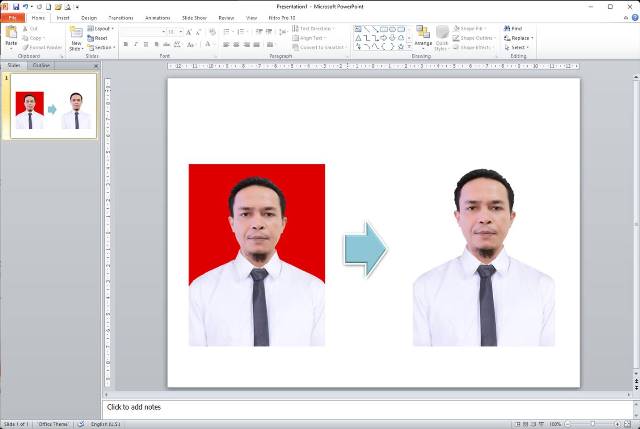Open the Shape Outline dropdown
Screen dimensions: 640x429
coord(474,38)
